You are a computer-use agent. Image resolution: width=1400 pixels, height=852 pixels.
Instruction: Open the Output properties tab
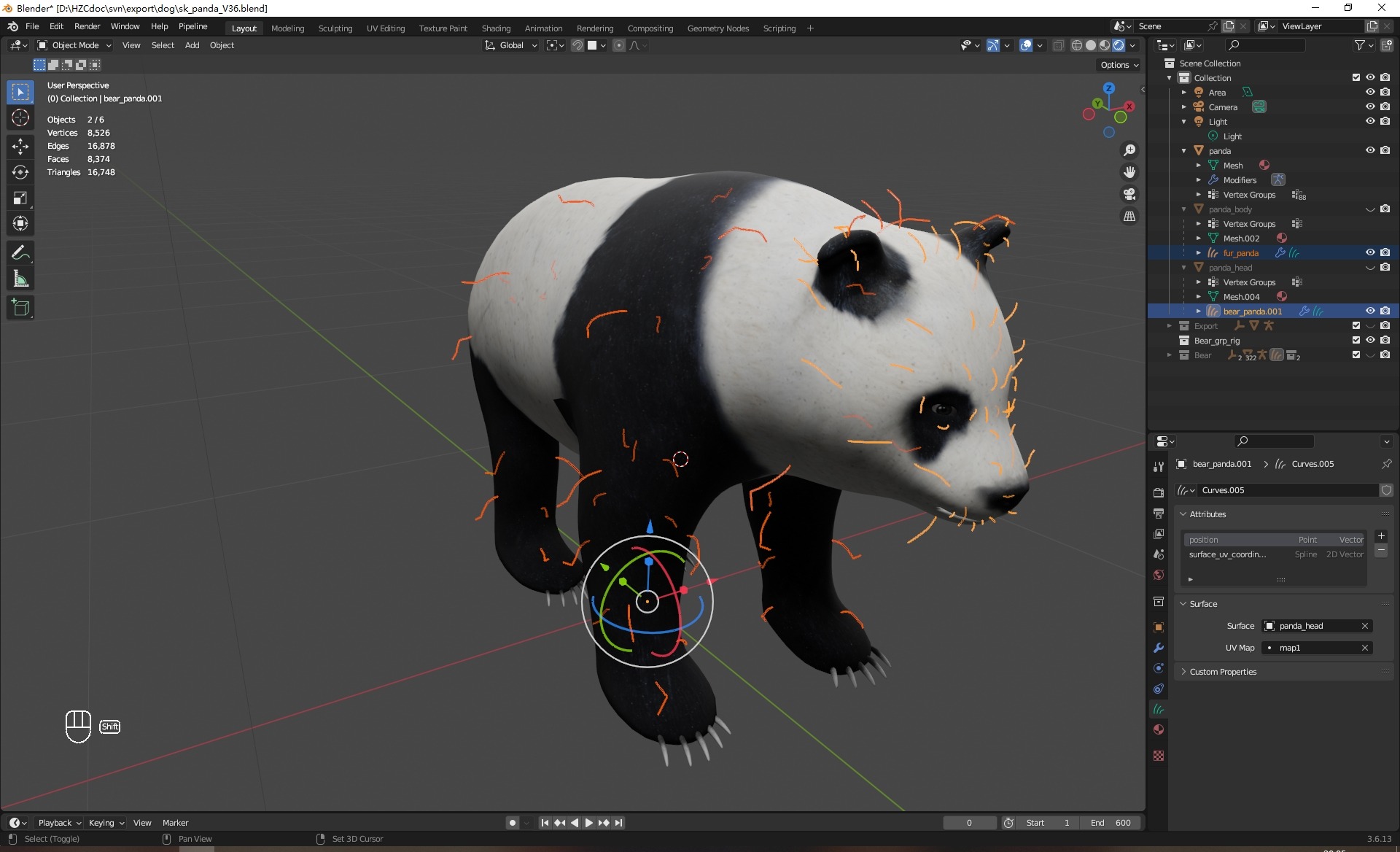pyautogui.click(x=1159, y=514)
